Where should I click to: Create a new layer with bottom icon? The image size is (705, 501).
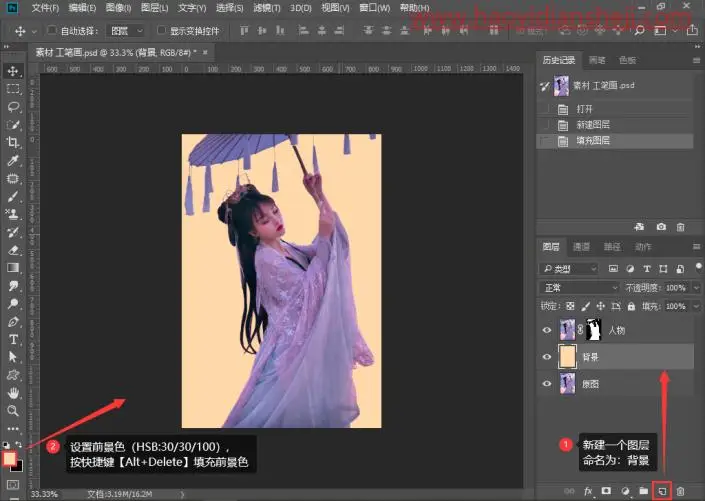coord(662,491)
